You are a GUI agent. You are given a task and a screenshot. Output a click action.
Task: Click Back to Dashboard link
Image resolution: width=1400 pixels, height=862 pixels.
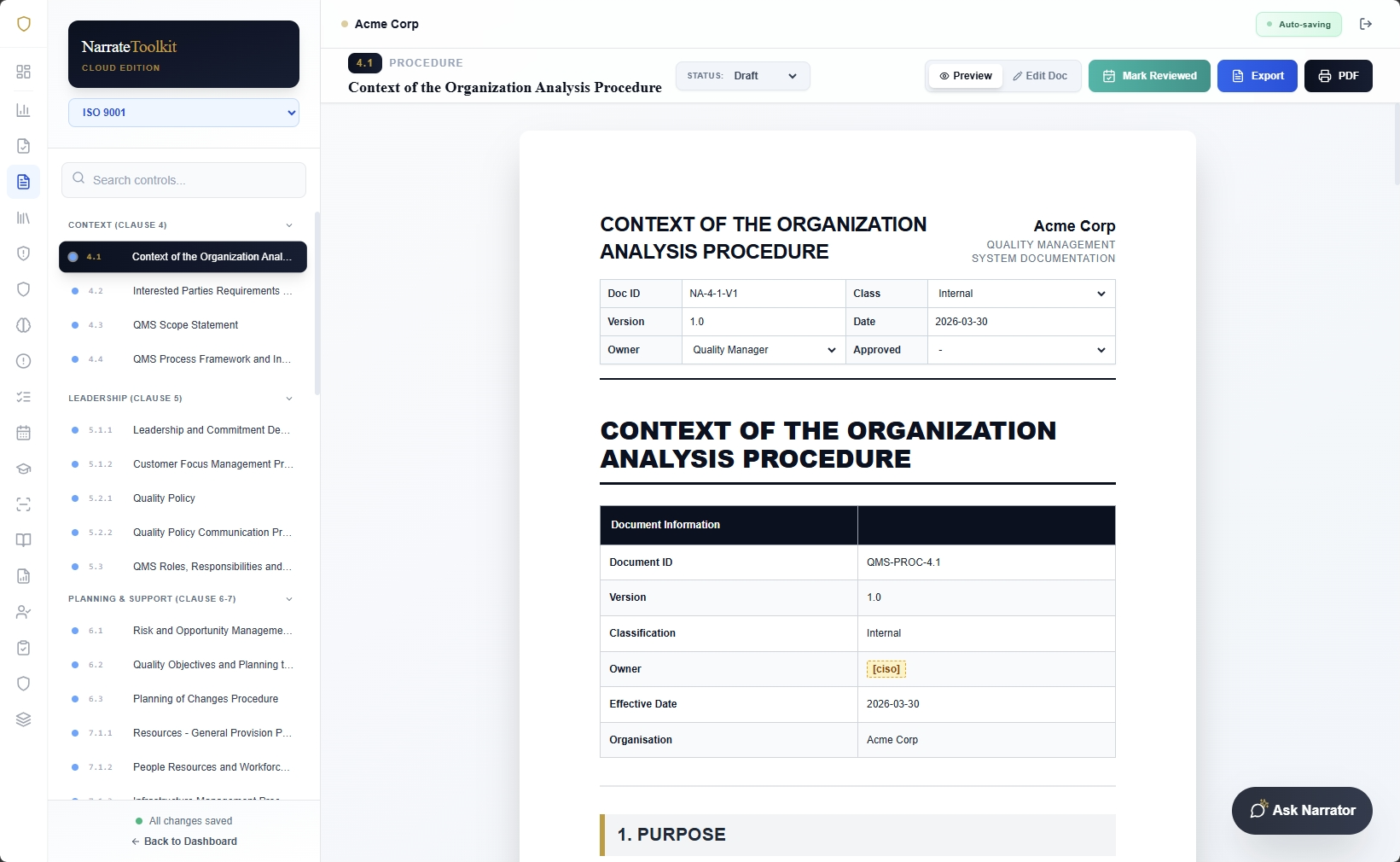tap(183, 842)
